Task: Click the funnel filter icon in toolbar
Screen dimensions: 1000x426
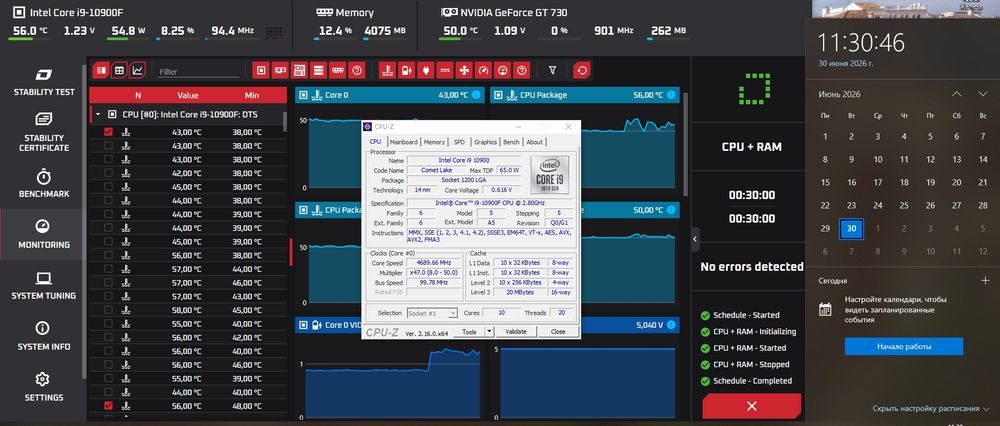Action: (x=552, y=70)
